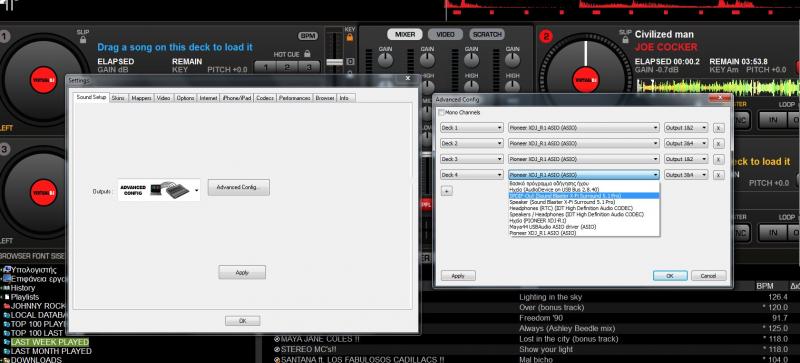This screenshot has width=800, height=363.
Task: Open the Deck 1 source dropdown
Action: pyautogui.click(x=471, y=128)
